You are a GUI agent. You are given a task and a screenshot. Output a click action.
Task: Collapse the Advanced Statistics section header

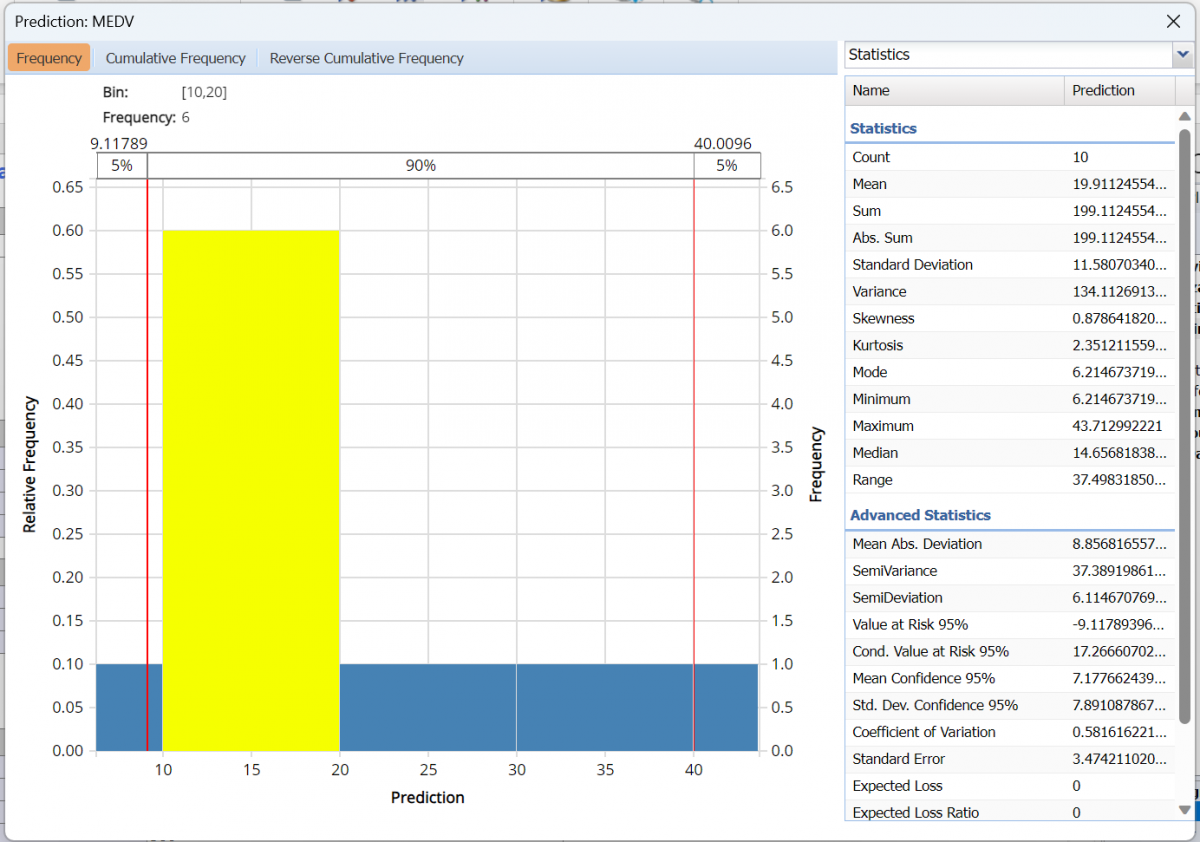[x=920, y=515]
